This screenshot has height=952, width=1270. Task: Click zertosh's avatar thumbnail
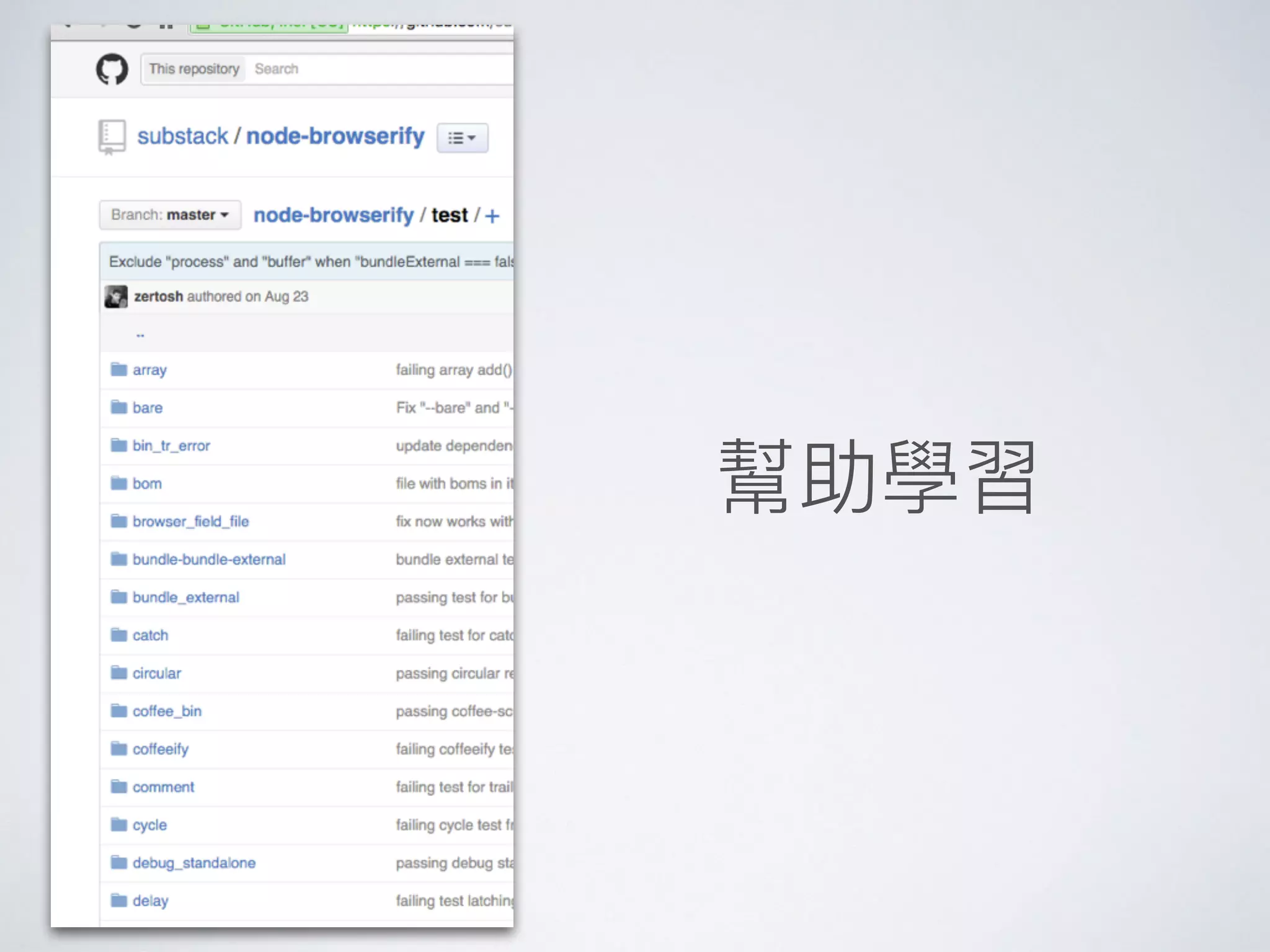pyautogui.click(x=116, y=297)
